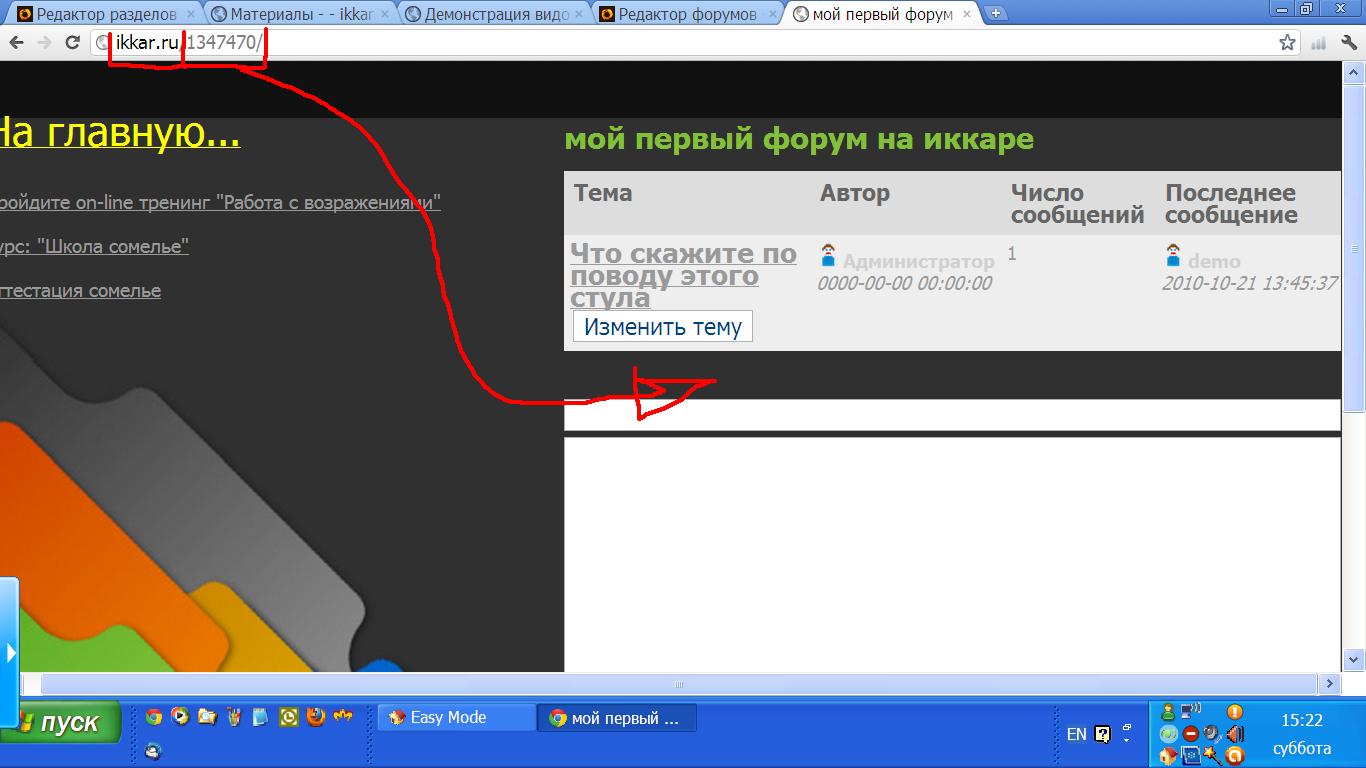Open the new tab button
Image resolution: width=1366 pixels, height=768 pixels.
[x=996, y=14]
